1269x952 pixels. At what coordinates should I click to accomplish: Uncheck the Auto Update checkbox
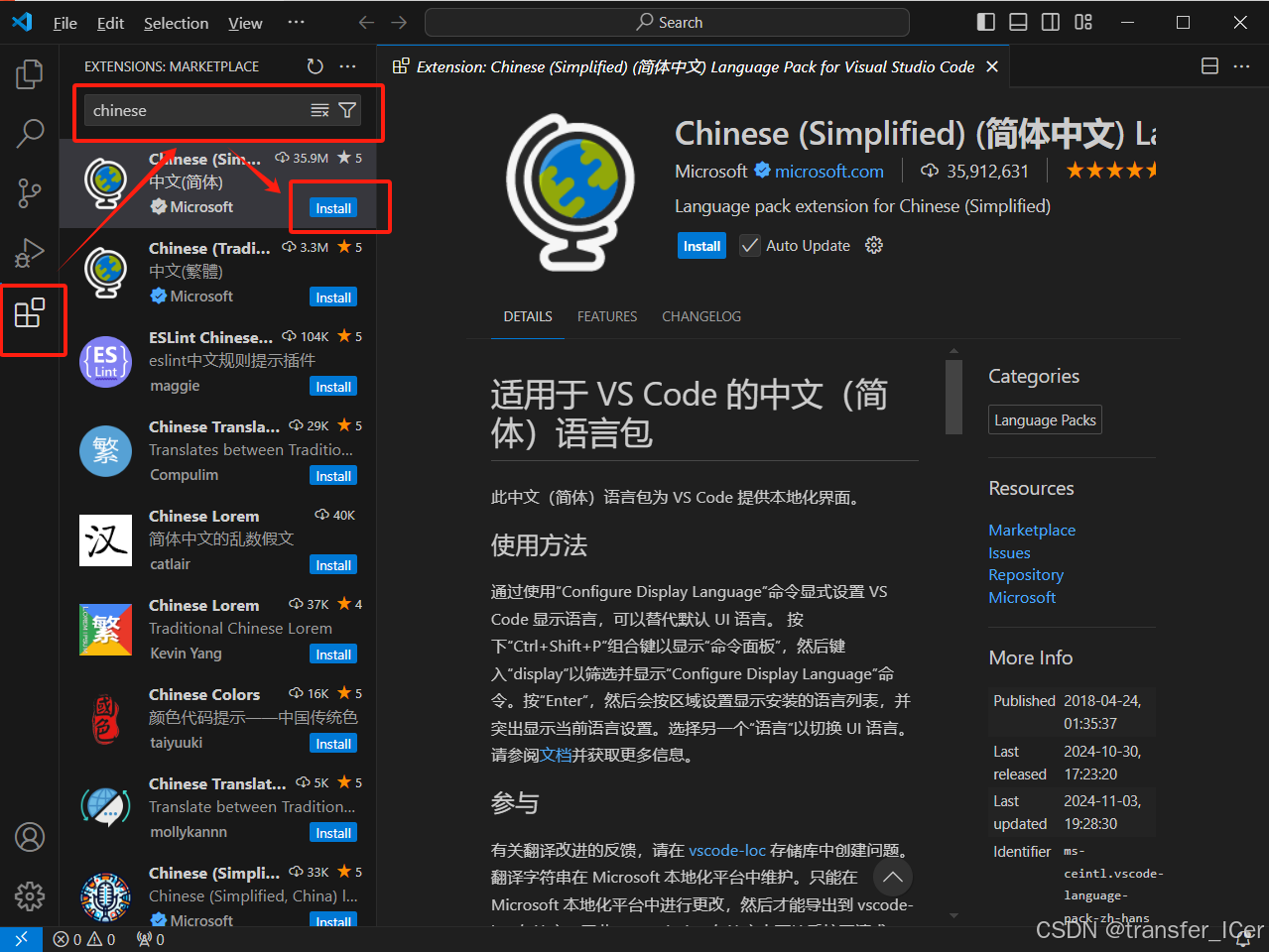(x=749, y=245)
